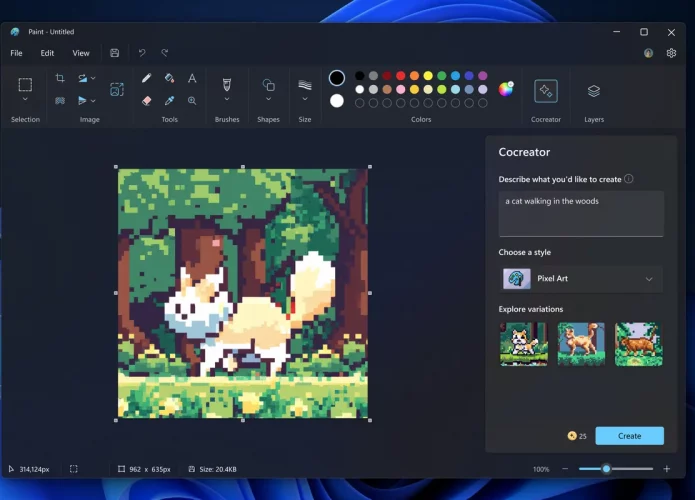Click the line Size icon

pyautogui.click(x=305, y=85)
